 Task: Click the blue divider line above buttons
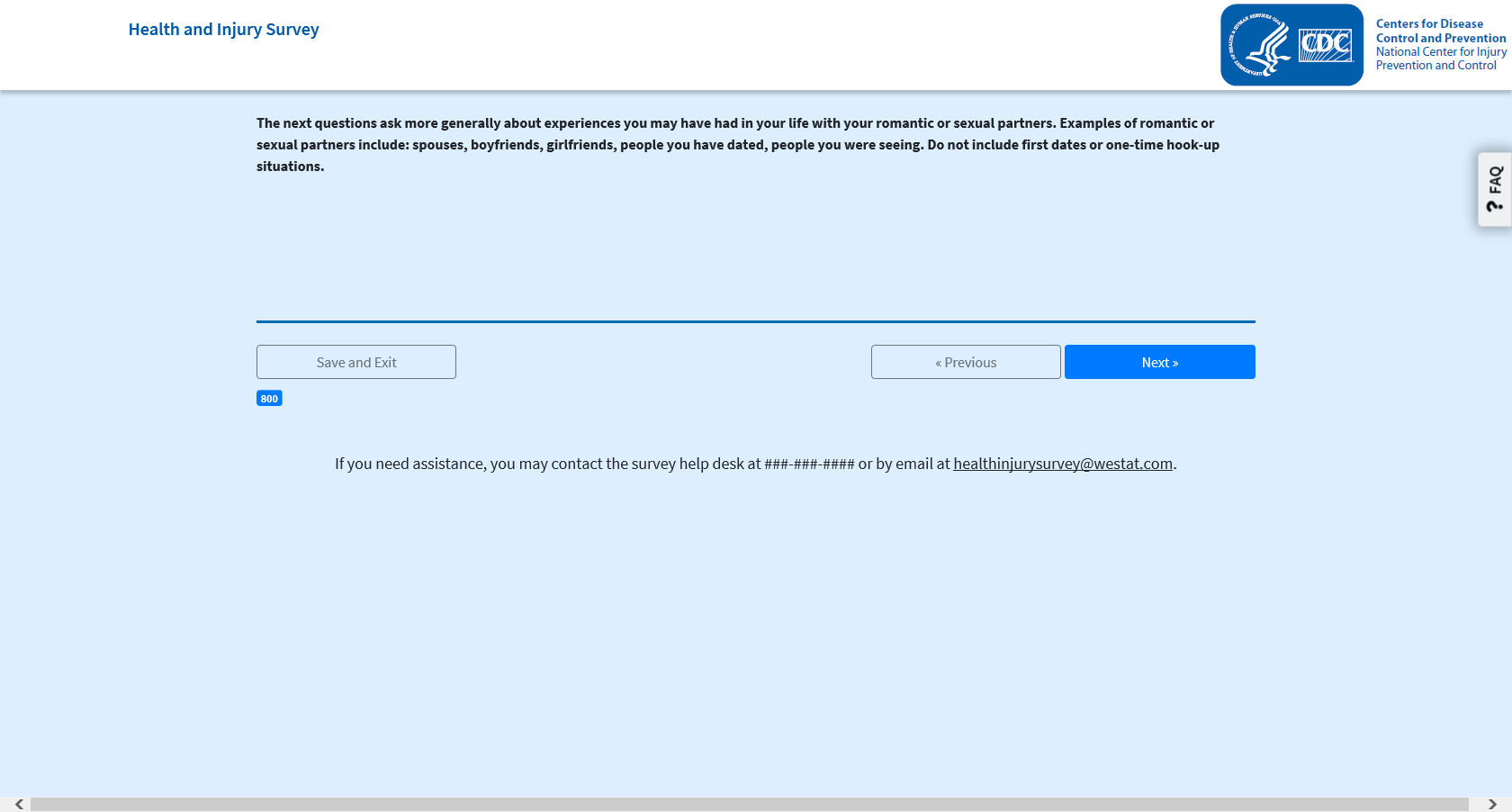[x=756, y=321]
